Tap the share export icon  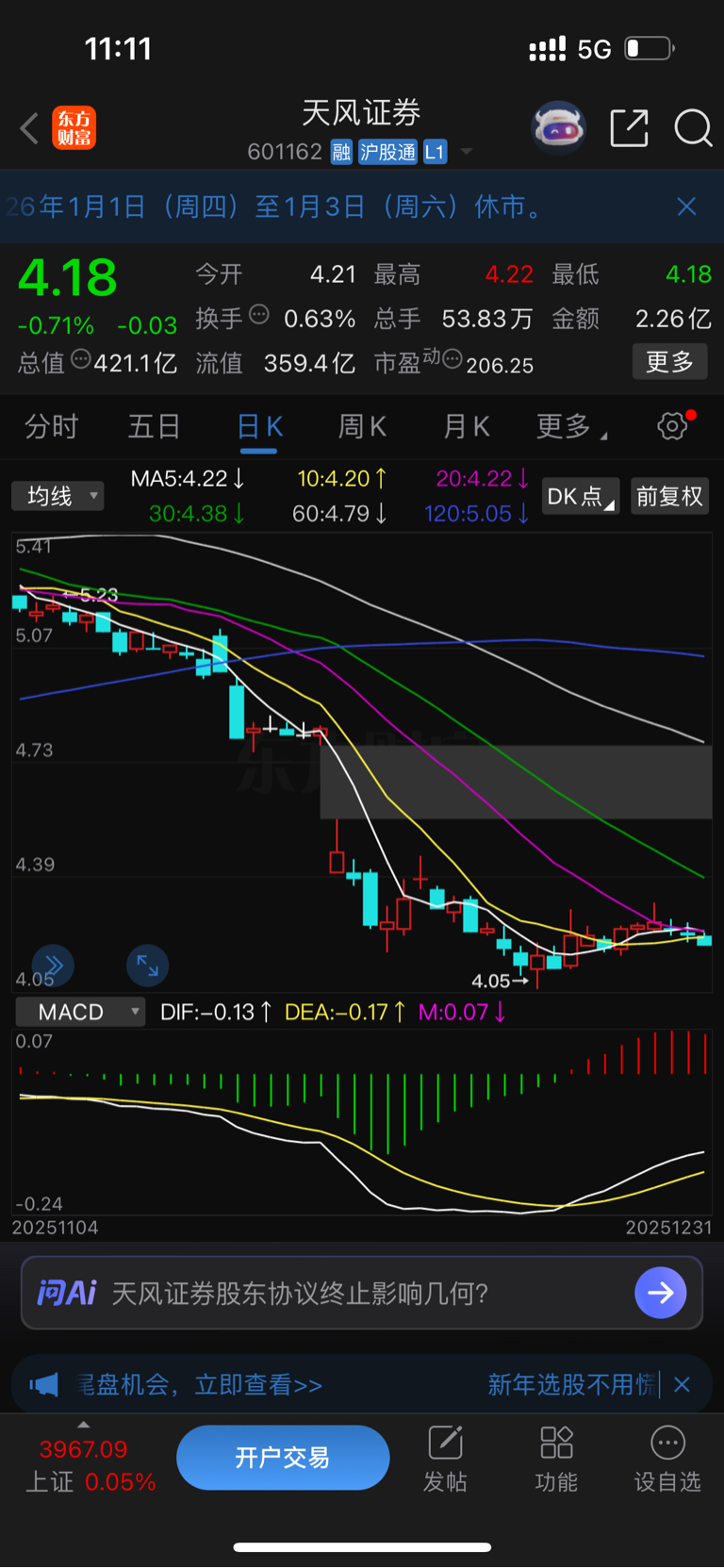tap(630, 128)
